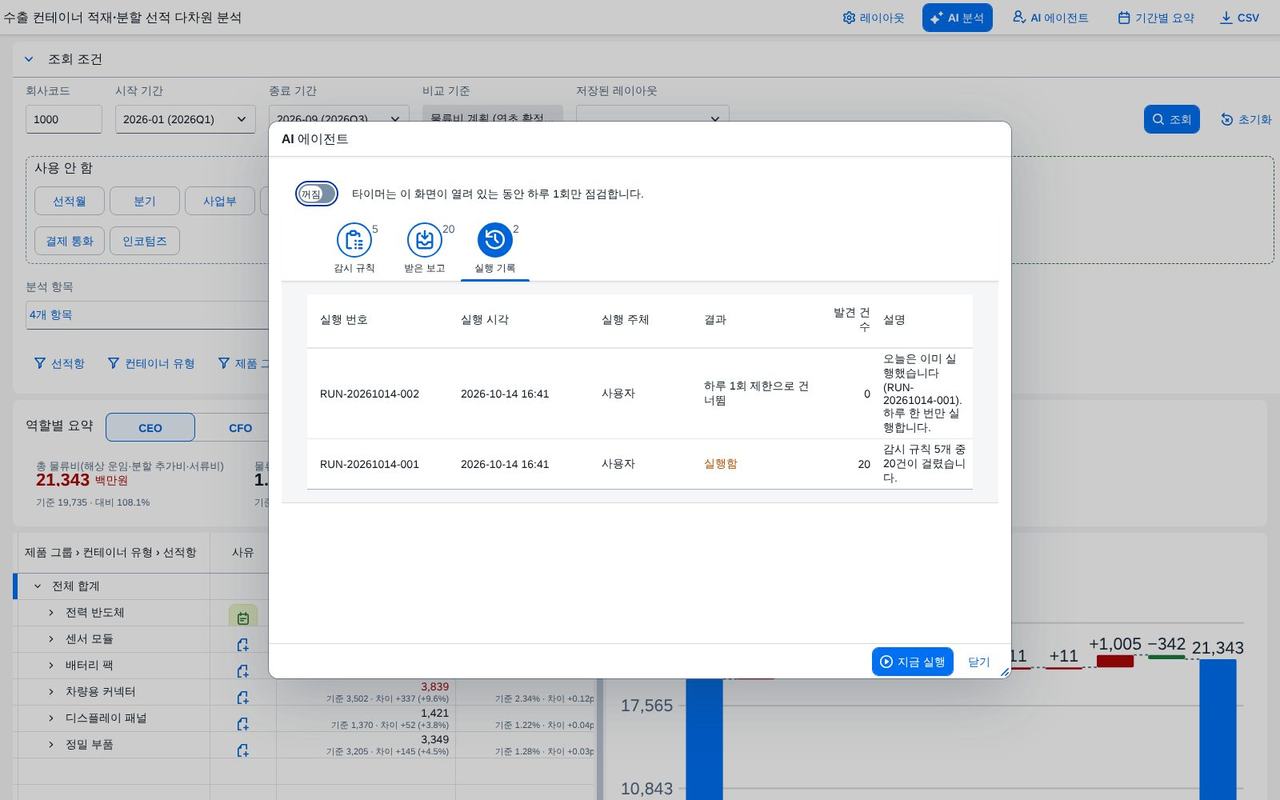Click the reason icon in 디스플레이 패널 row
This screenshot has height=800, width=1280.
[x=243, y=724]
